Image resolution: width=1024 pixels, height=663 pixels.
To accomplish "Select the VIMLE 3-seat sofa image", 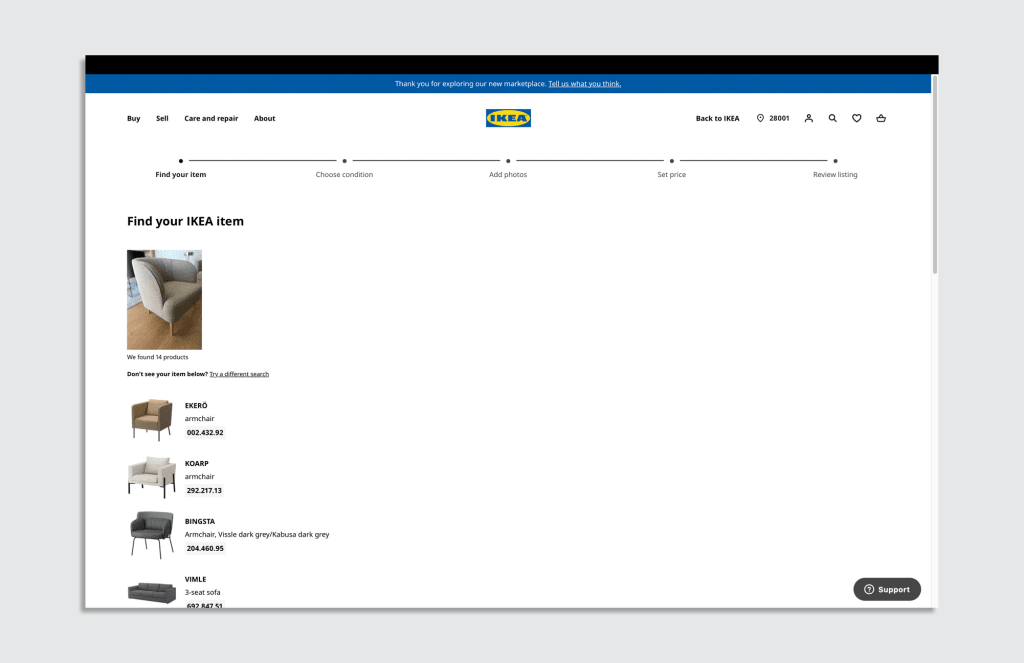I will [x=151, y=592].
